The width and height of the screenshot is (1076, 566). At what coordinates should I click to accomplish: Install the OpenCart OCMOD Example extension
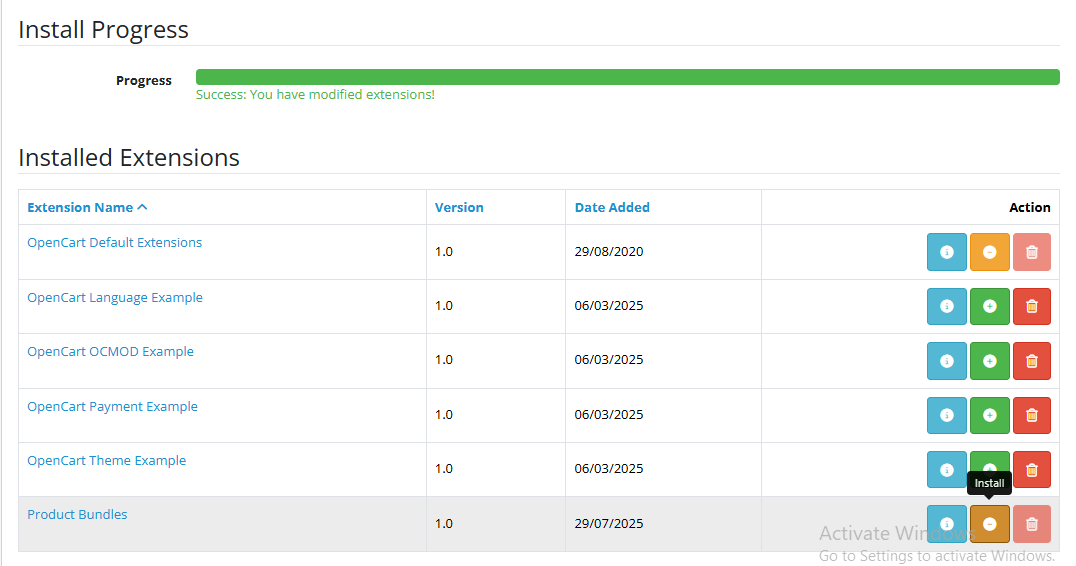(989, 361)
